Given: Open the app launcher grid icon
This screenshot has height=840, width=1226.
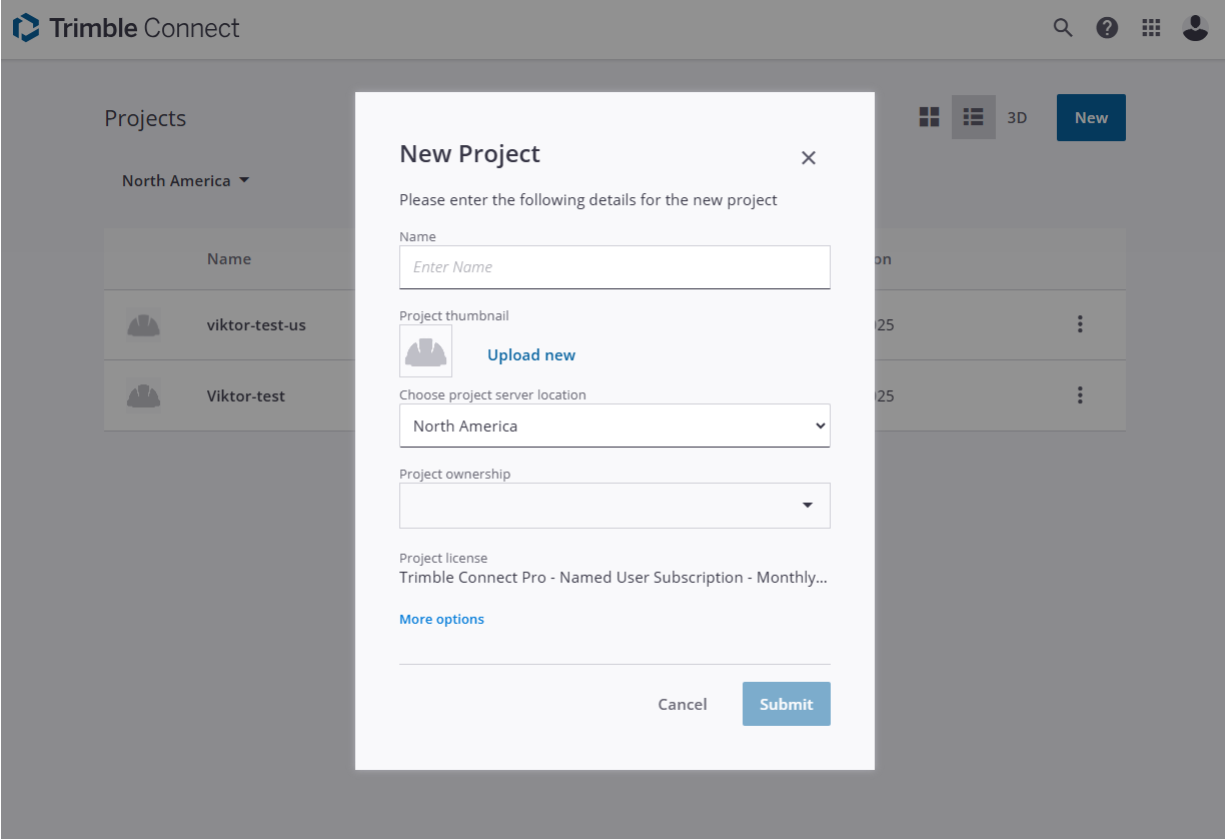Looking at the screenshot, I should [x=1151, y=27].
